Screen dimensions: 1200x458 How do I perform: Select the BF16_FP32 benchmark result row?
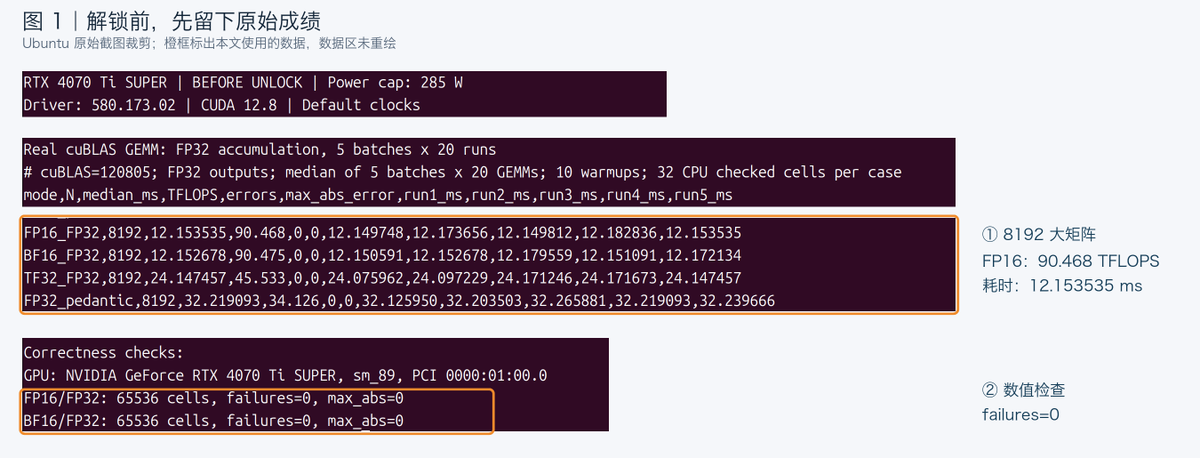[x=382, y=255]
